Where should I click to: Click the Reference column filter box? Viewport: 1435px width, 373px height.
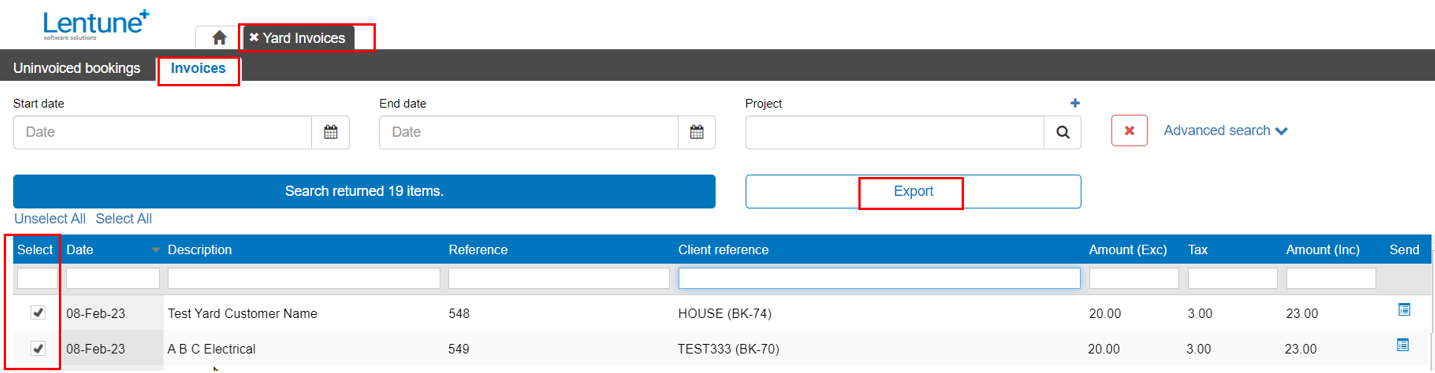pyautogui.click(x=559, y=278)
